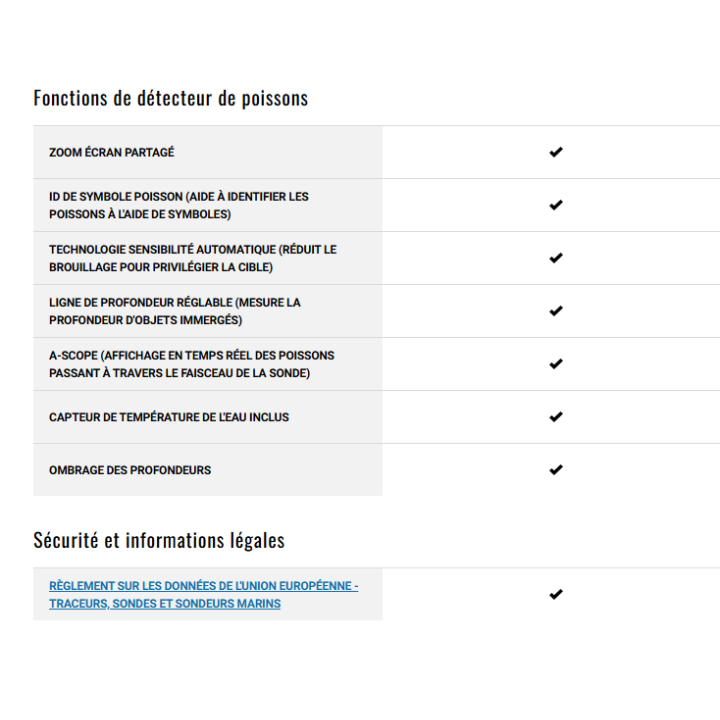Image resolution: width=720 pixels, height=720 pixels.
Task: Click the Technologie sensibilité automatique checkmark
Action: tap(556, 258)
